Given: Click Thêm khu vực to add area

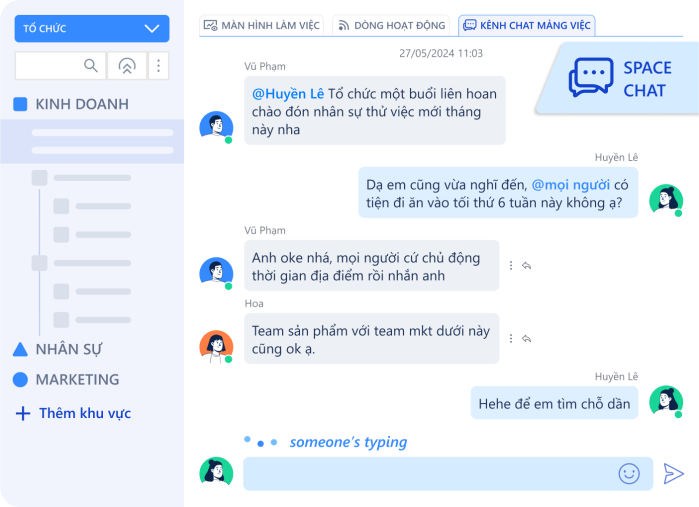Looking at the screenshot, I should (x=83, y=413).
